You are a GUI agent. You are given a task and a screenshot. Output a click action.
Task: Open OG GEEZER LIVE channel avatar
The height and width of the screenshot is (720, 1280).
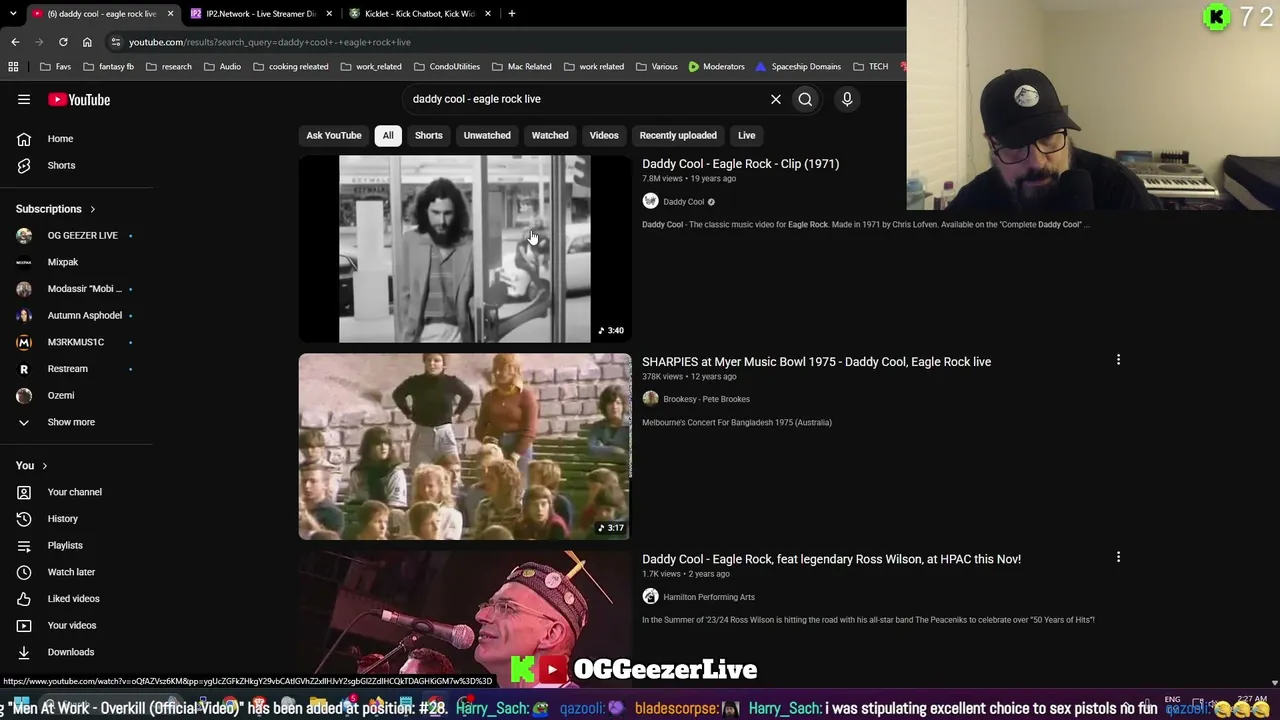[24, 236]
